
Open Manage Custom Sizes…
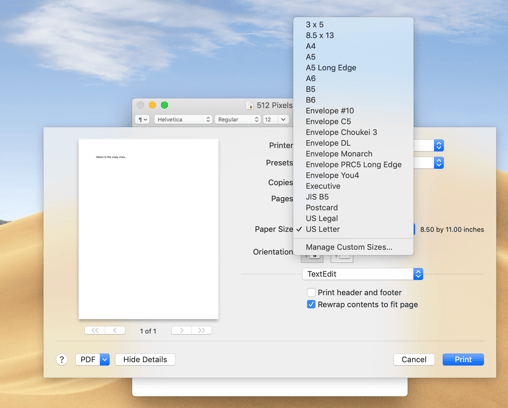(x=353, y=247)
